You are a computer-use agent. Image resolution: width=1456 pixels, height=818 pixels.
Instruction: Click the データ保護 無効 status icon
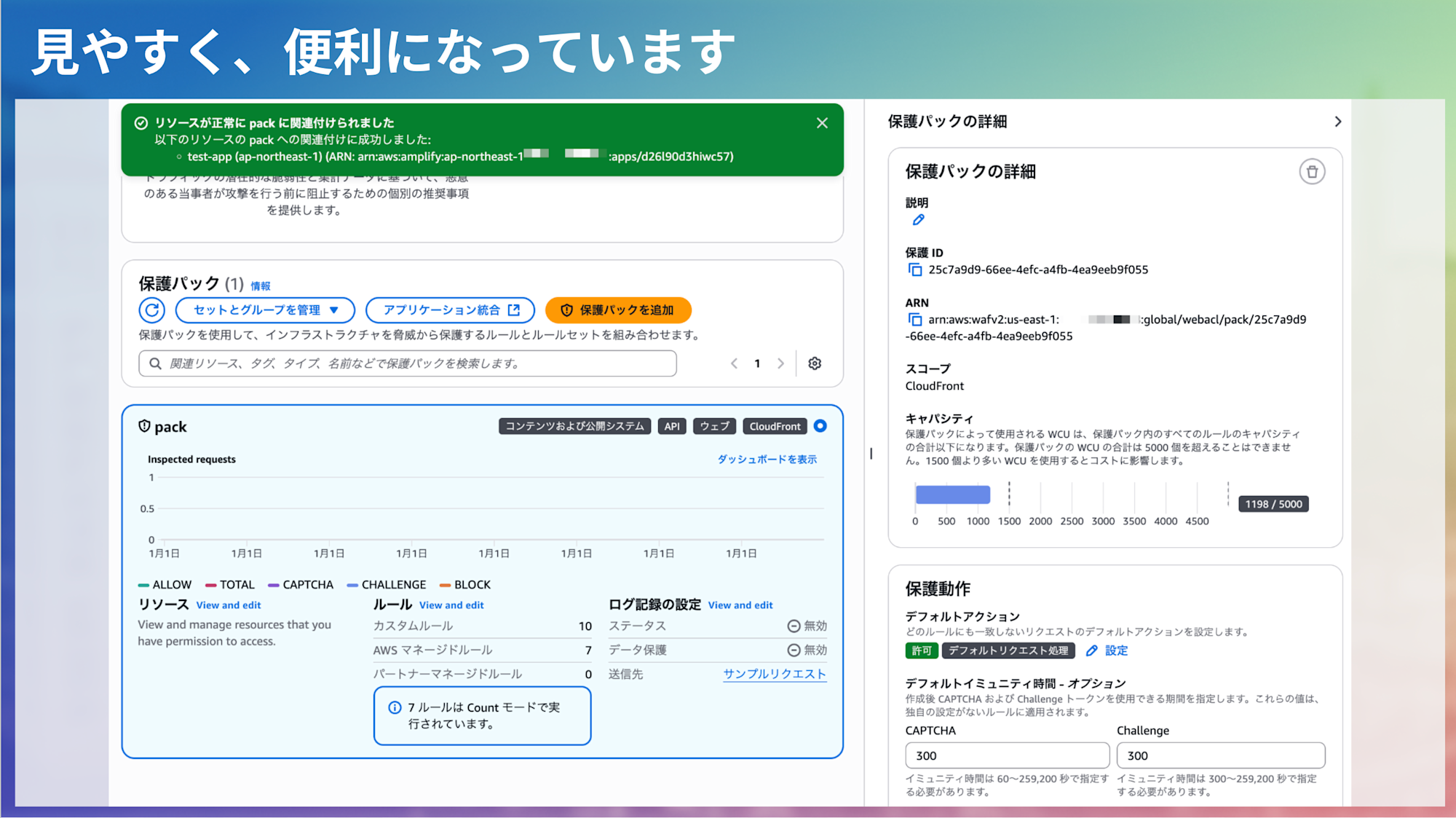pyautogui.click(x=794, y=650)
